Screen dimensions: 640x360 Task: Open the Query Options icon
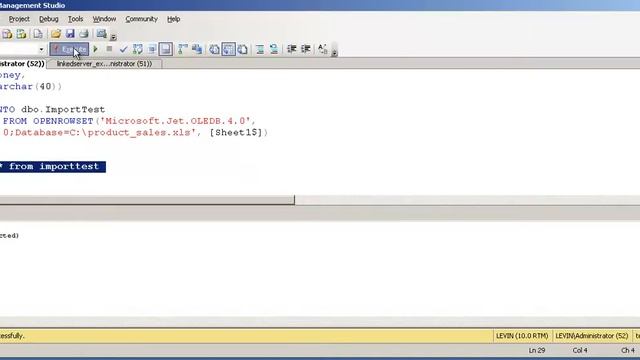pyautogui.click(x=152, y=49)
